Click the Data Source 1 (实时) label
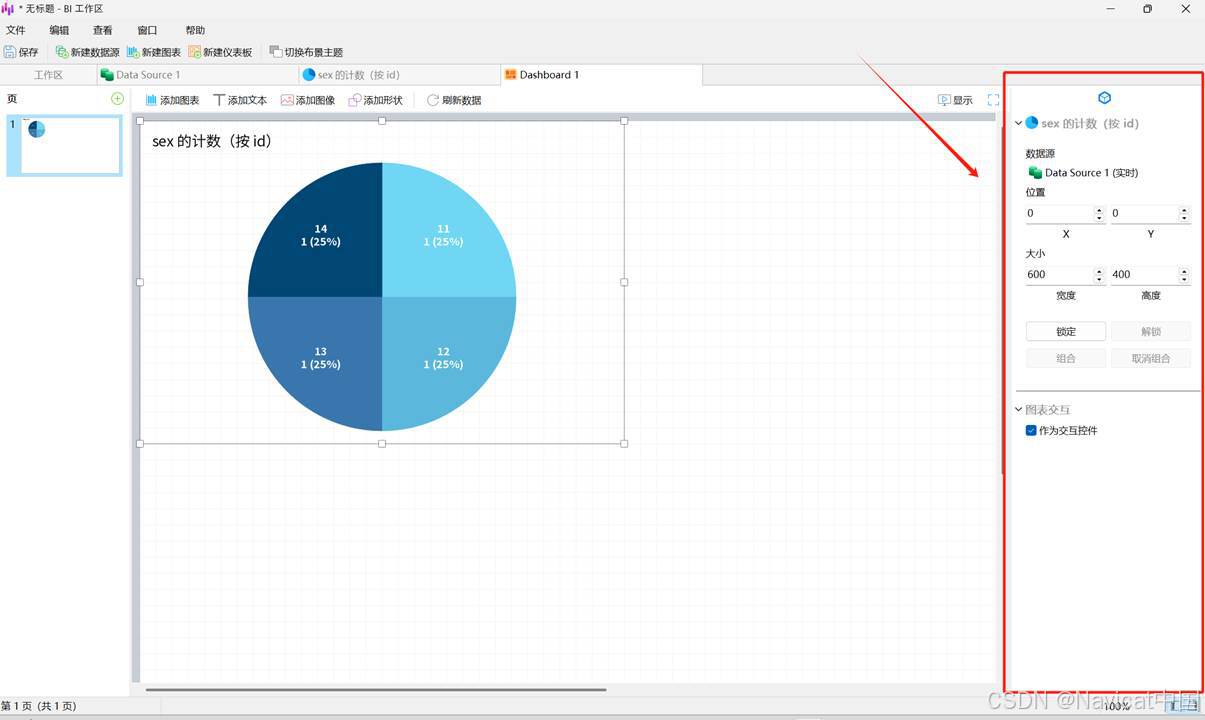Image resolution: width=1205 pixels, height=720 pixels. (1091, 173)
